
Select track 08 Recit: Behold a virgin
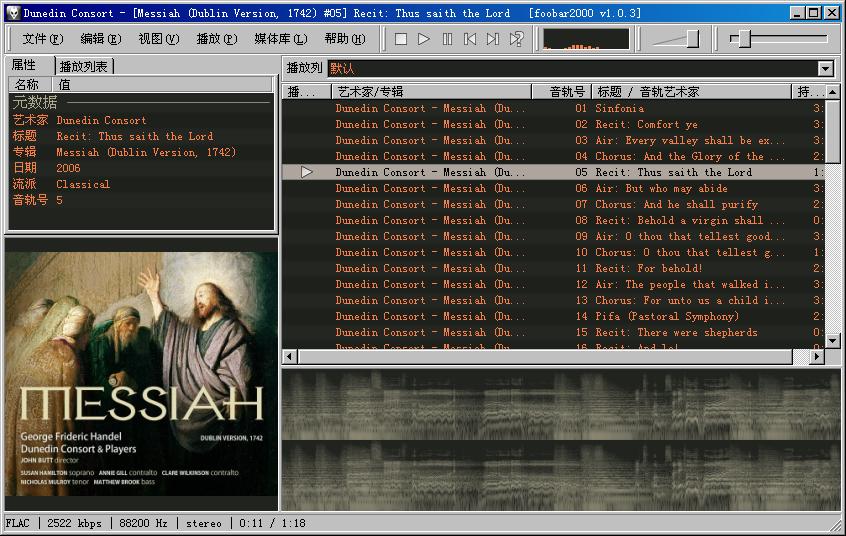pyautogui.click(x=553, y=220)
